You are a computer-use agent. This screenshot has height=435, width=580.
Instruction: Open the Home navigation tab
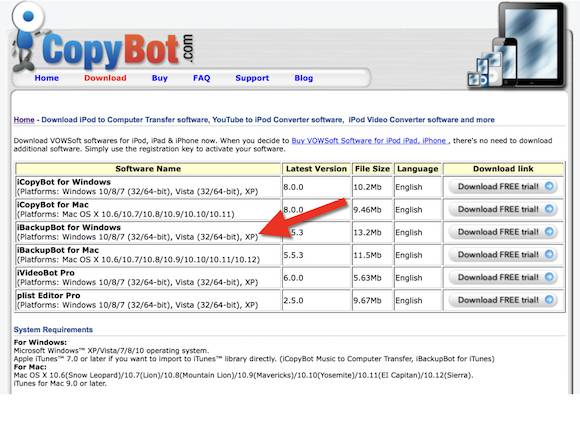[x=47, y=78]
